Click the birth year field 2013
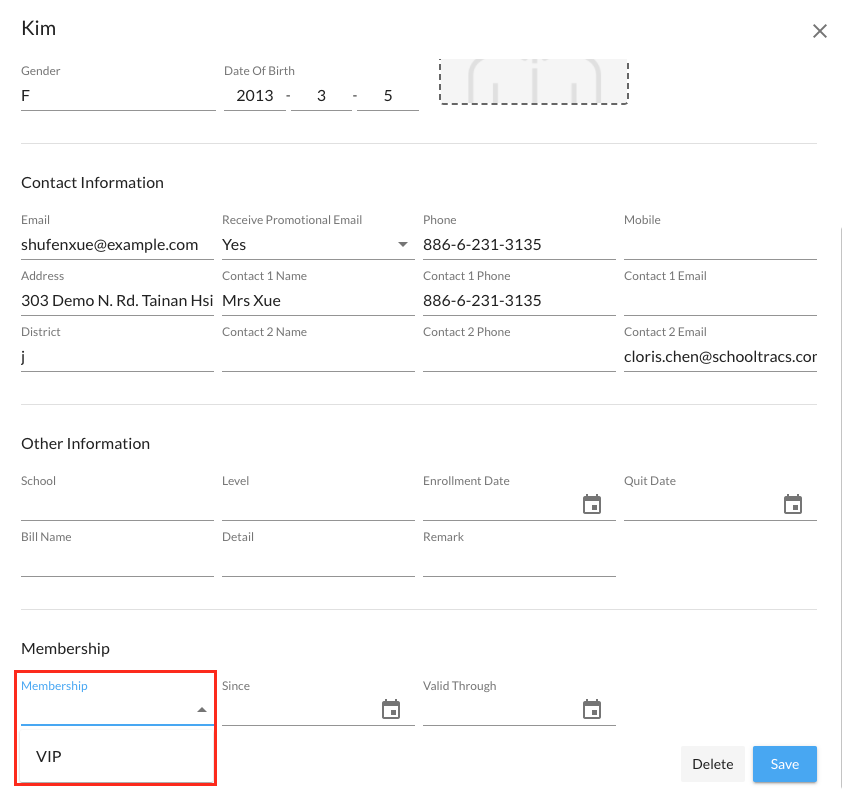Image resolution: width=842 pixels, height=789 pixels. coord(254,97)
